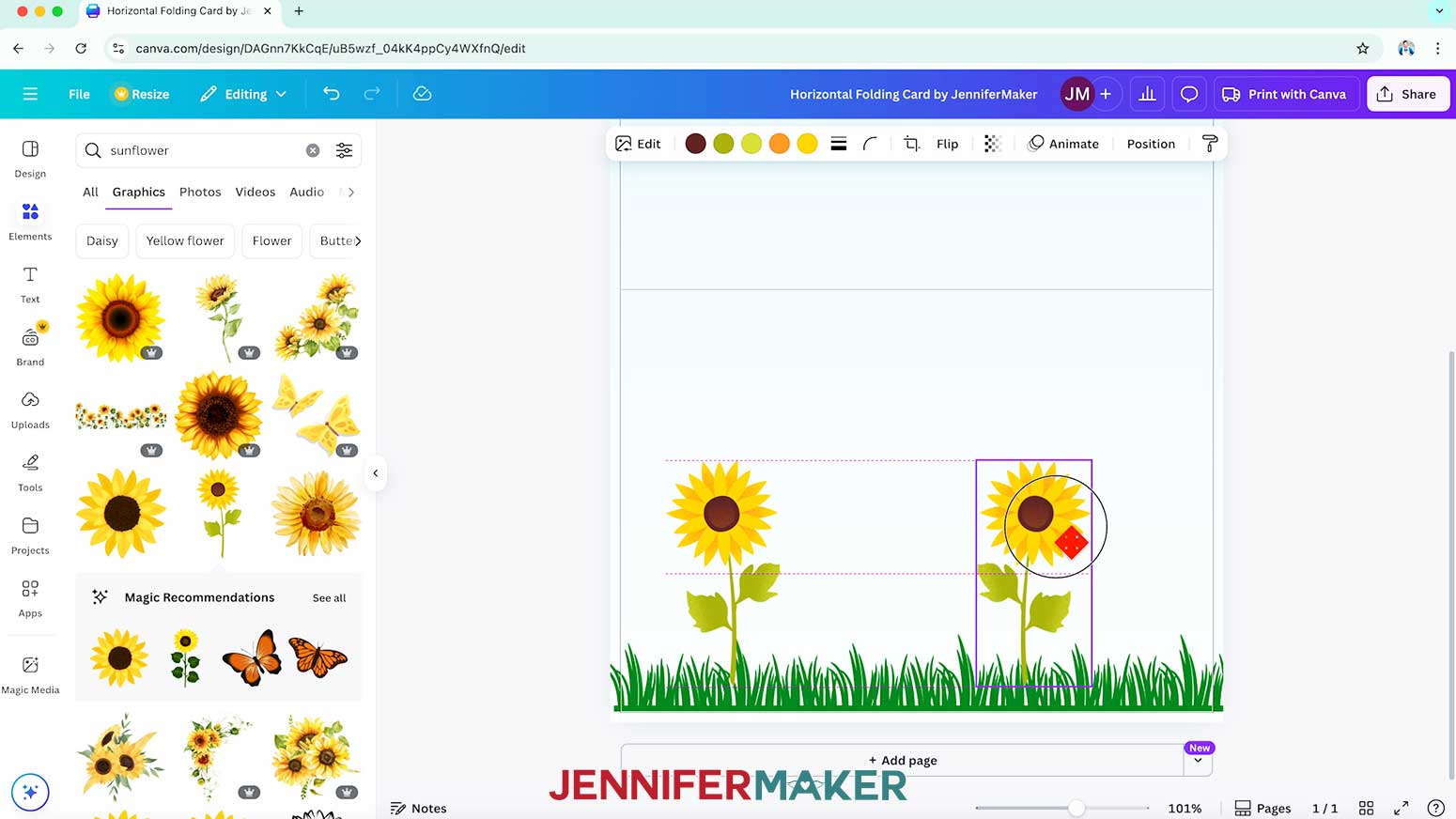
Task: Open the Elements panel
Action: click(x=30, y=221)
